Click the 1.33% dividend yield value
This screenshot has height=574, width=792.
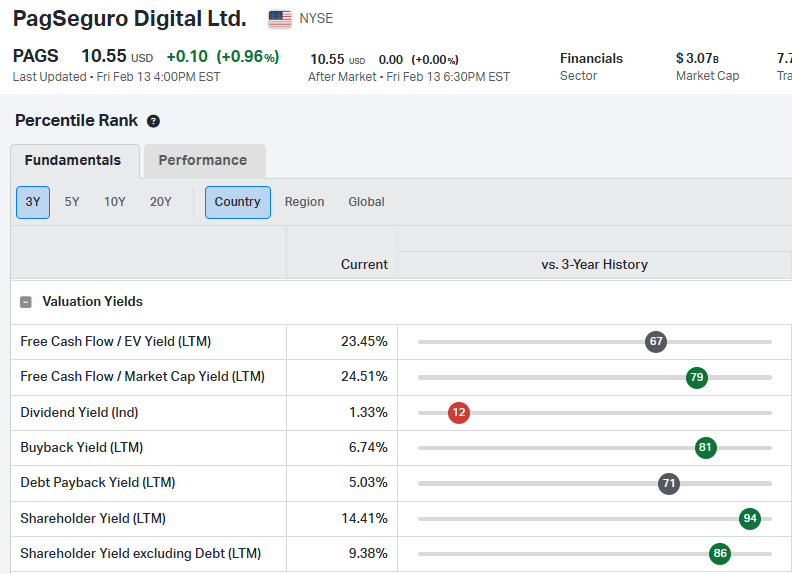click(x=368, y=413)
